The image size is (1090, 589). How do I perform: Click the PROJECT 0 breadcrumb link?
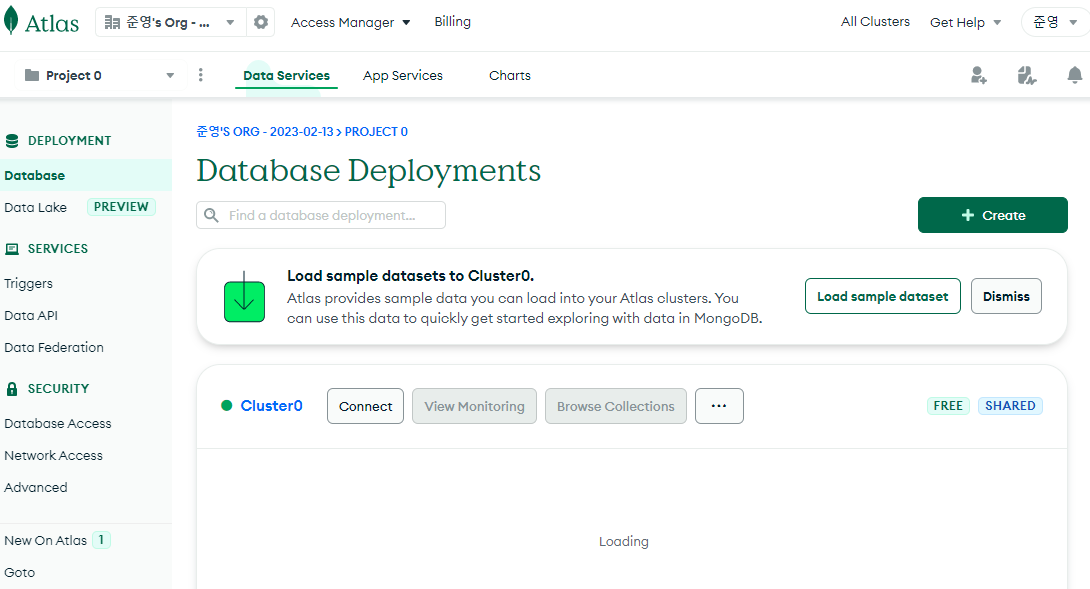[x=376, y=131]
